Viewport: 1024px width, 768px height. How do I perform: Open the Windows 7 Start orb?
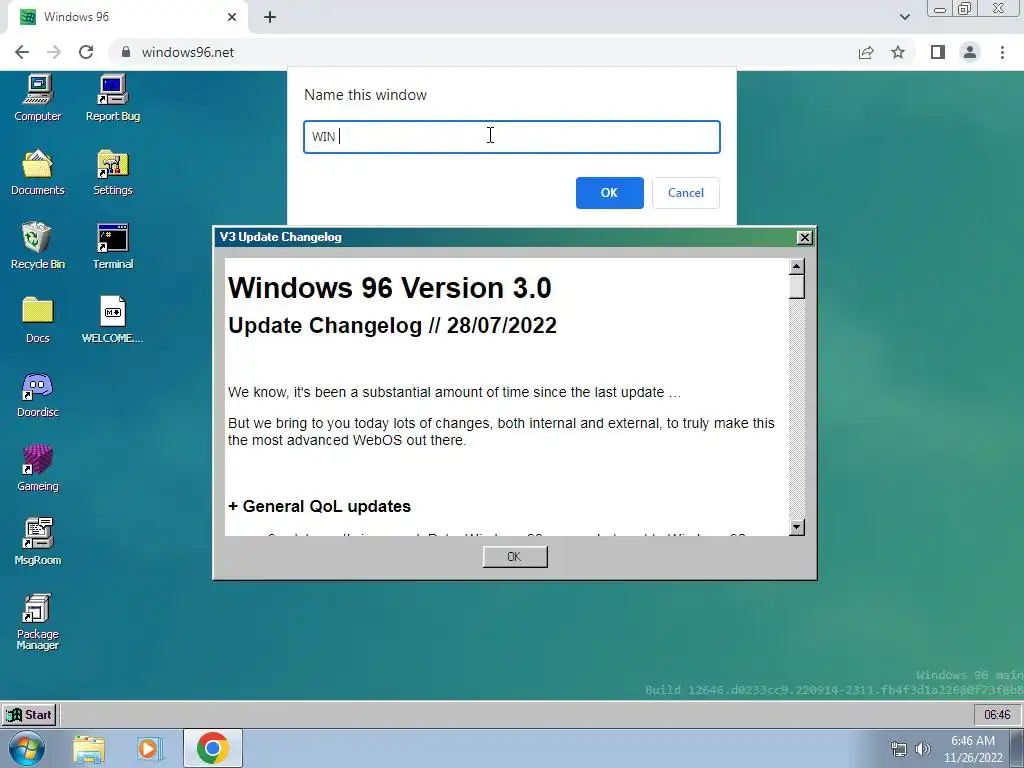[27, 748]
